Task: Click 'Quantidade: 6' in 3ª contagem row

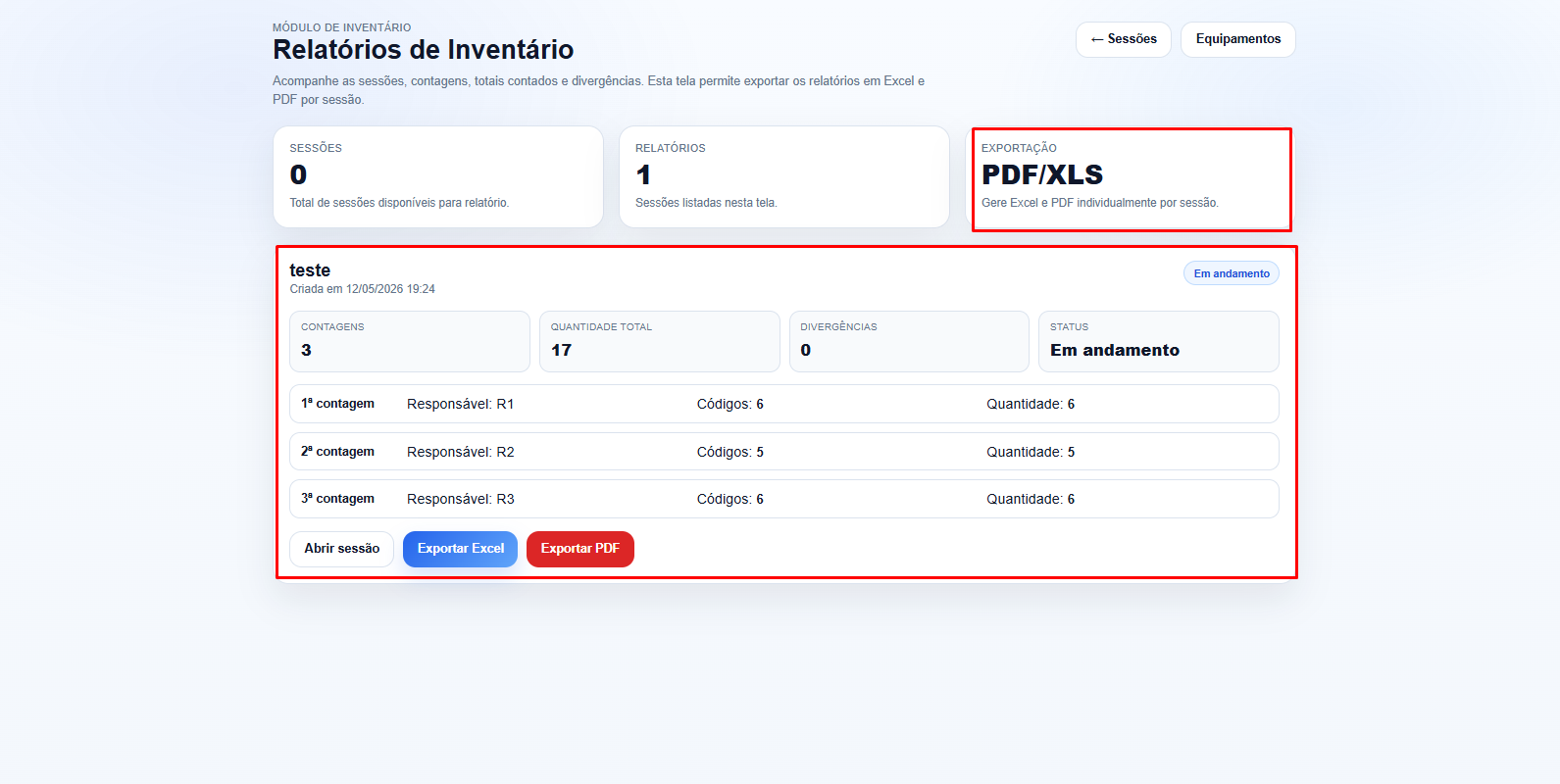Action: point(1031,499)
